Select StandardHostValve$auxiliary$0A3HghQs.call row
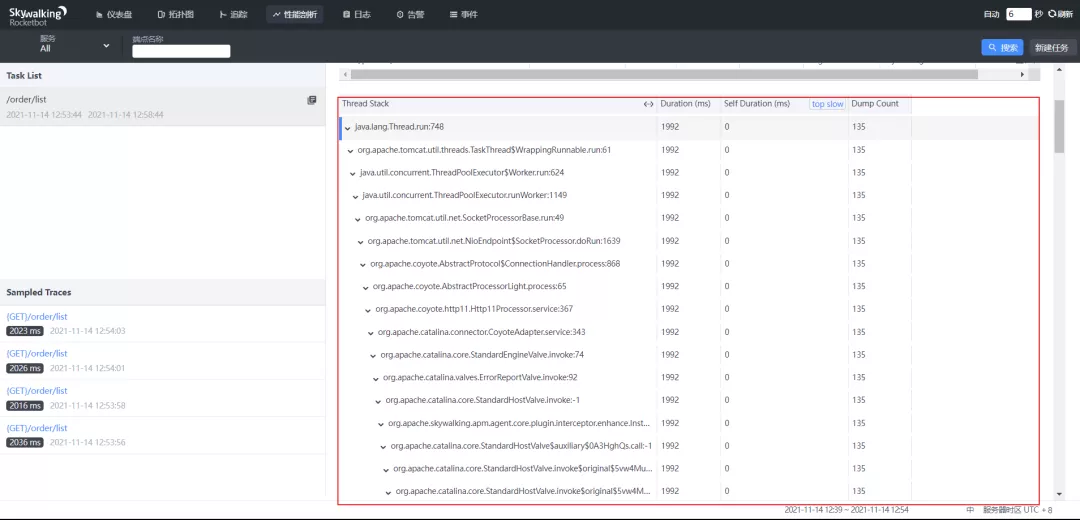The width and height of the screenshot is (1080, 520). [x=689, y=446]
